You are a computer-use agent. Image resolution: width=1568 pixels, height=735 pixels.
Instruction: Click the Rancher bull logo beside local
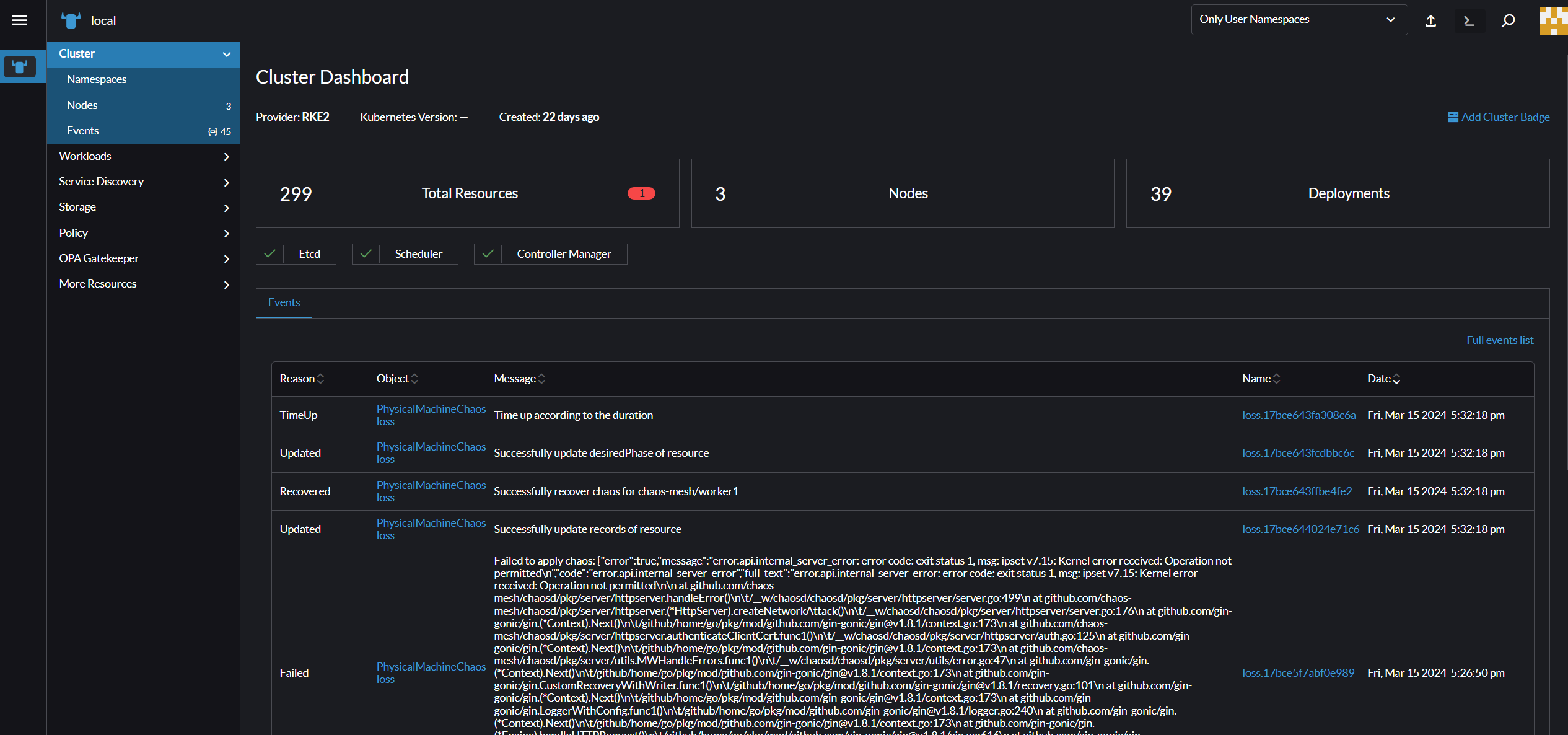point(71,20)
